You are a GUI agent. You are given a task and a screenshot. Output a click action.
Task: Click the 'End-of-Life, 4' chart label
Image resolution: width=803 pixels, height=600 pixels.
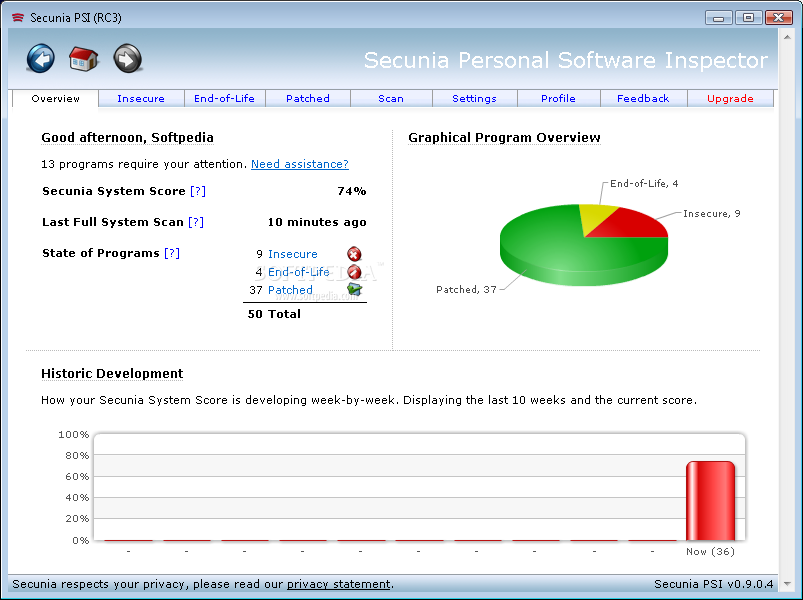point(644,183)
